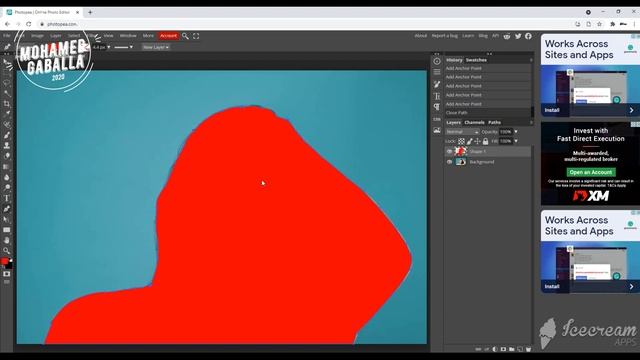Open the Reddit link icon
The image size is (640, 360).
(507, 36)
